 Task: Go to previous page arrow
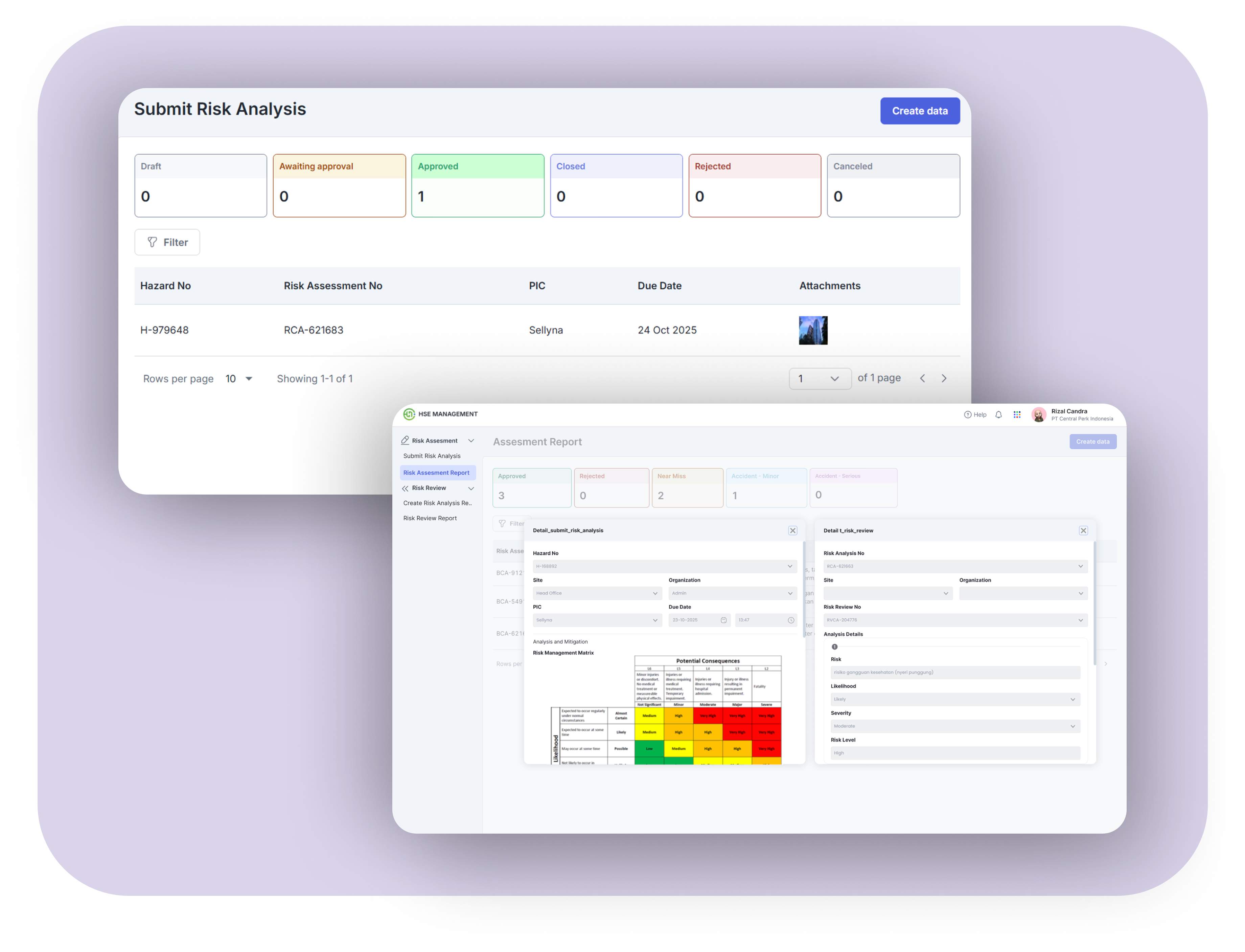(x=922, y=379)
